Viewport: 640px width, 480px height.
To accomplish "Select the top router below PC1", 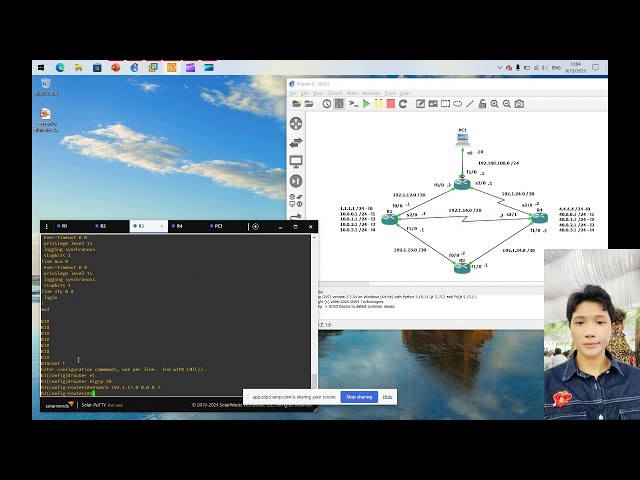I will 462,184.
